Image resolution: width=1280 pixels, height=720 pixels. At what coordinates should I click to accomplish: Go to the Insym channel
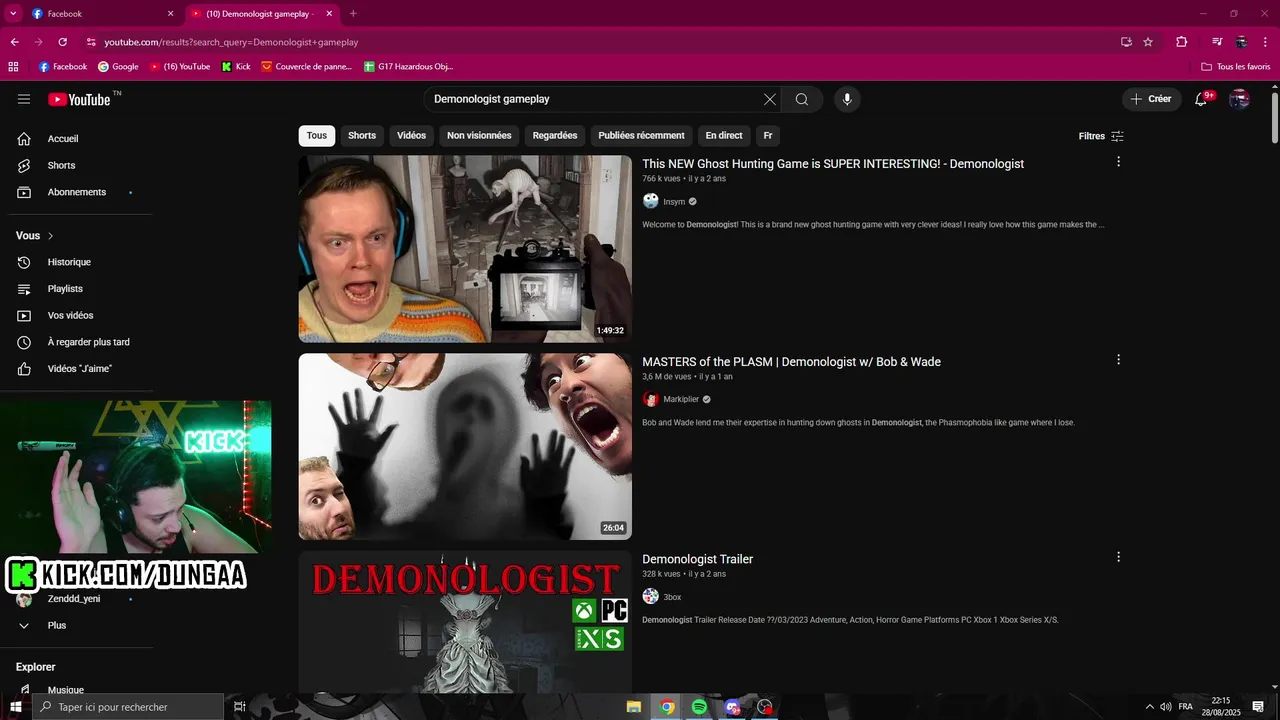pyautogui.click(x=674, y=201)
